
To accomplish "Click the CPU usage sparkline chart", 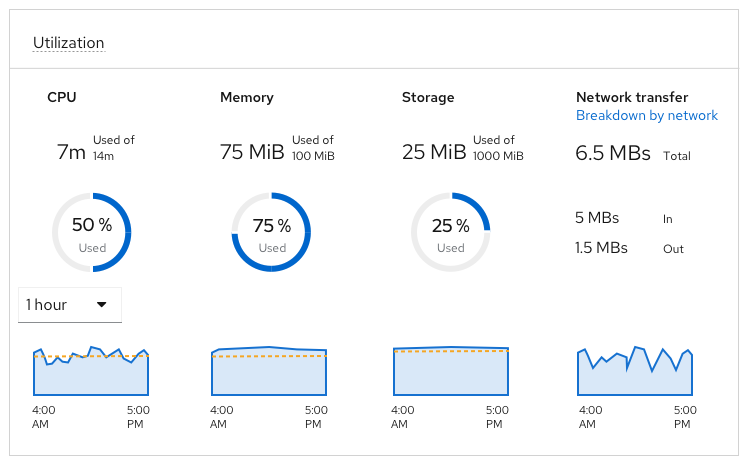I will (91, 371).
